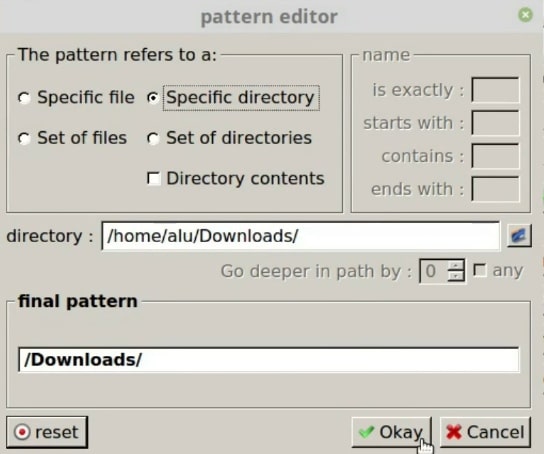
Task: Click the red X icon on Cancel
Action: 454,432
